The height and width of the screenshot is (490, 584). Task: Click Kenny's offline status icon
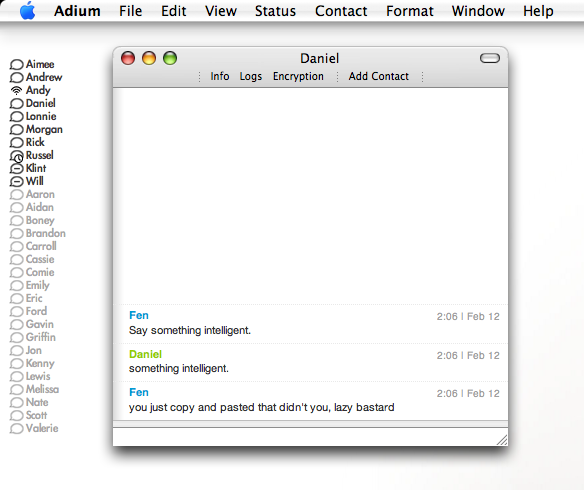pyautogui.click(x=16, y=364)
